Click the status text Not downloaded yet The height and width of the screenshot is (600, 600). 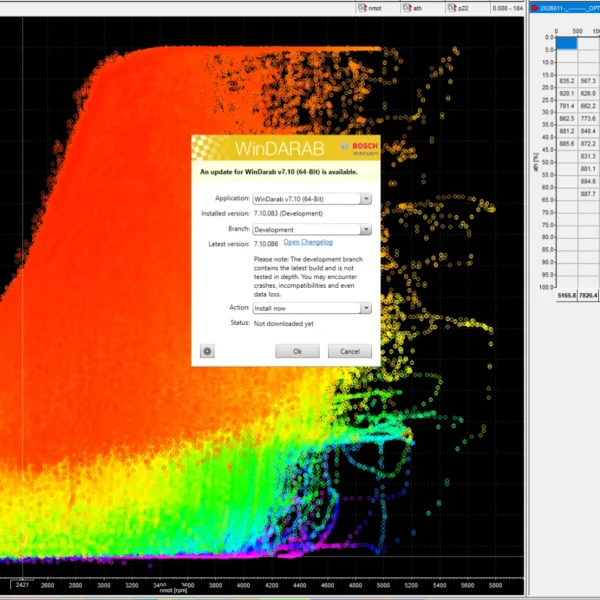pyautogui.click(x=284, y=324)
